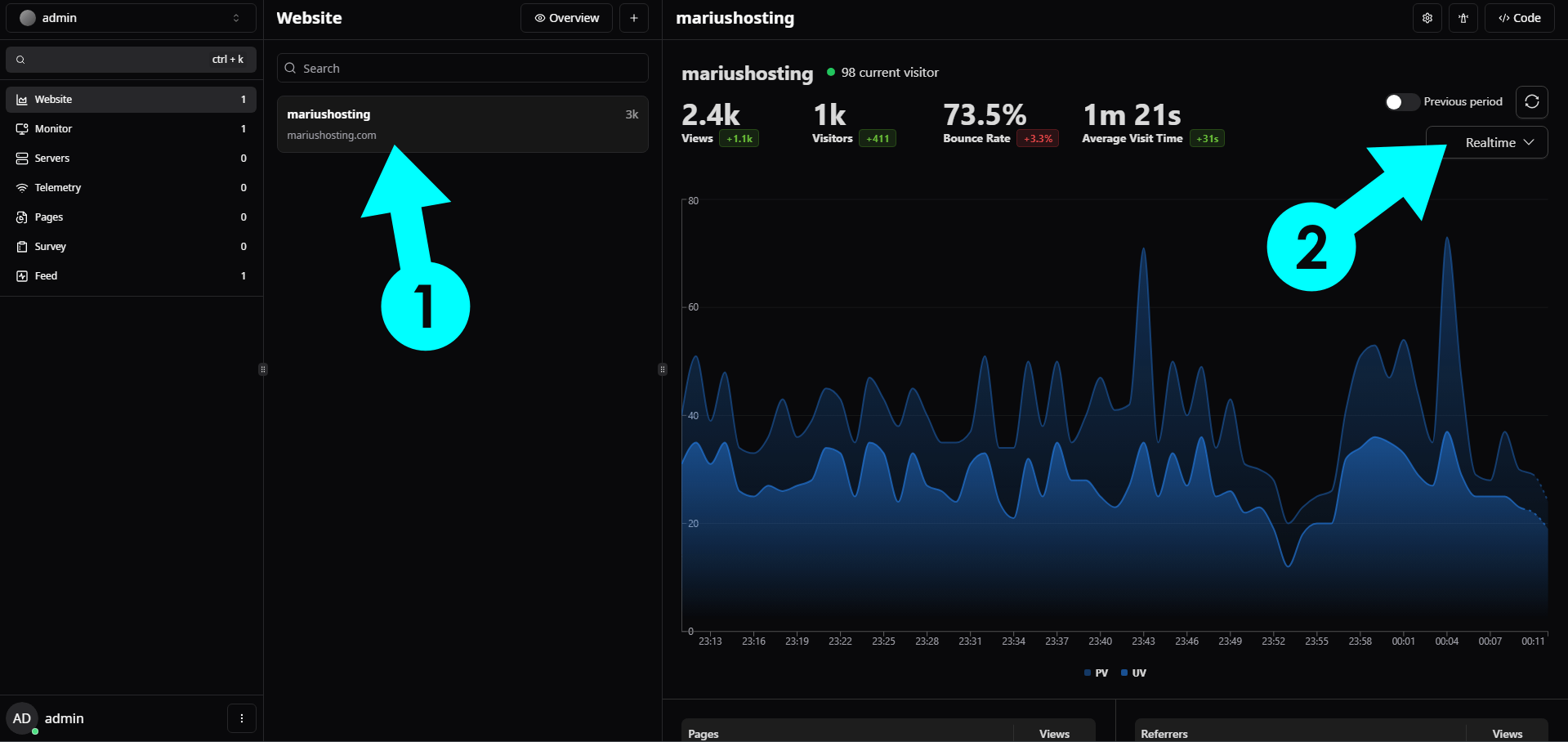Click the +411 visitors change badge

[878, 139]
